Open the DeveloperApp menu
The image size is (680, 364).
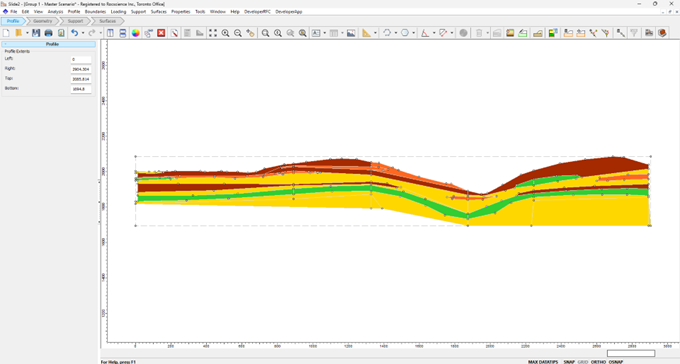click(x=288, y=12)
